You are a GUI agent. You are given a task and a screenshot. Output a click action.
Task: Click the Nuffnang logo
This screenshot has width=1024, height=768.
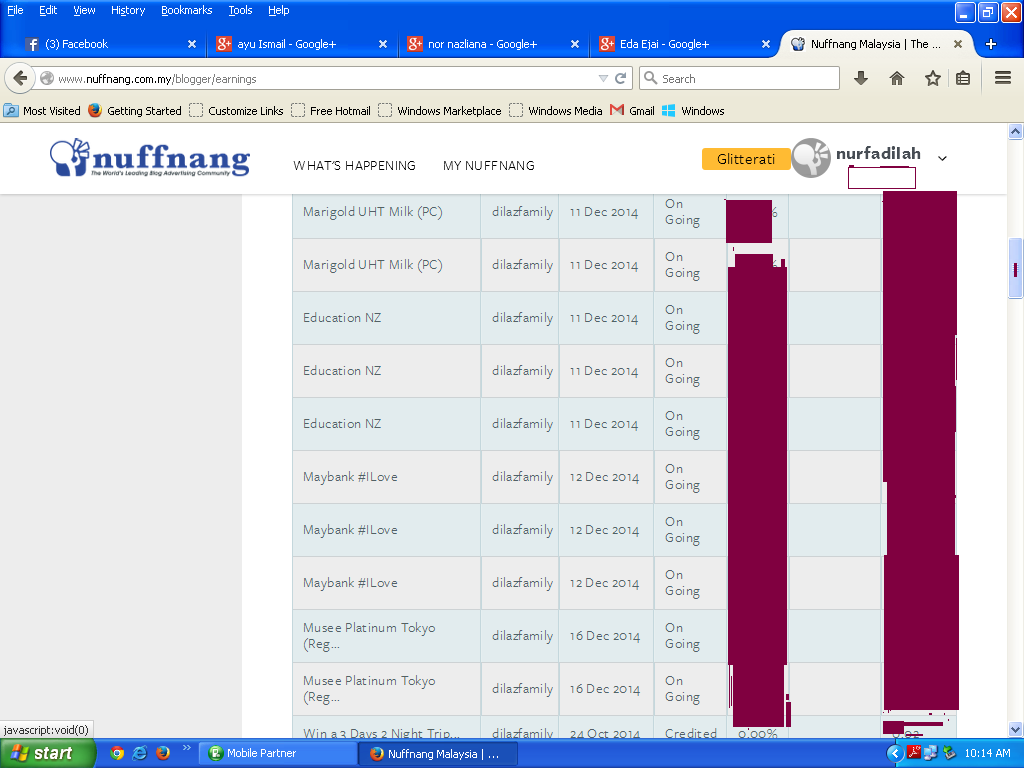(x=150, y=158)
